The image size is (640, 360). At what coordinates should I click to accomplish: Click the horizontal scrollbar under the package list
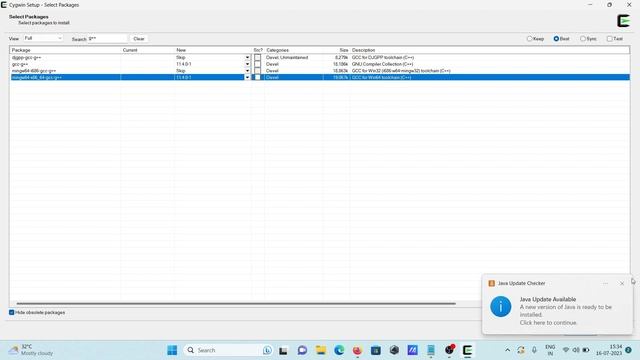(236, 303)
